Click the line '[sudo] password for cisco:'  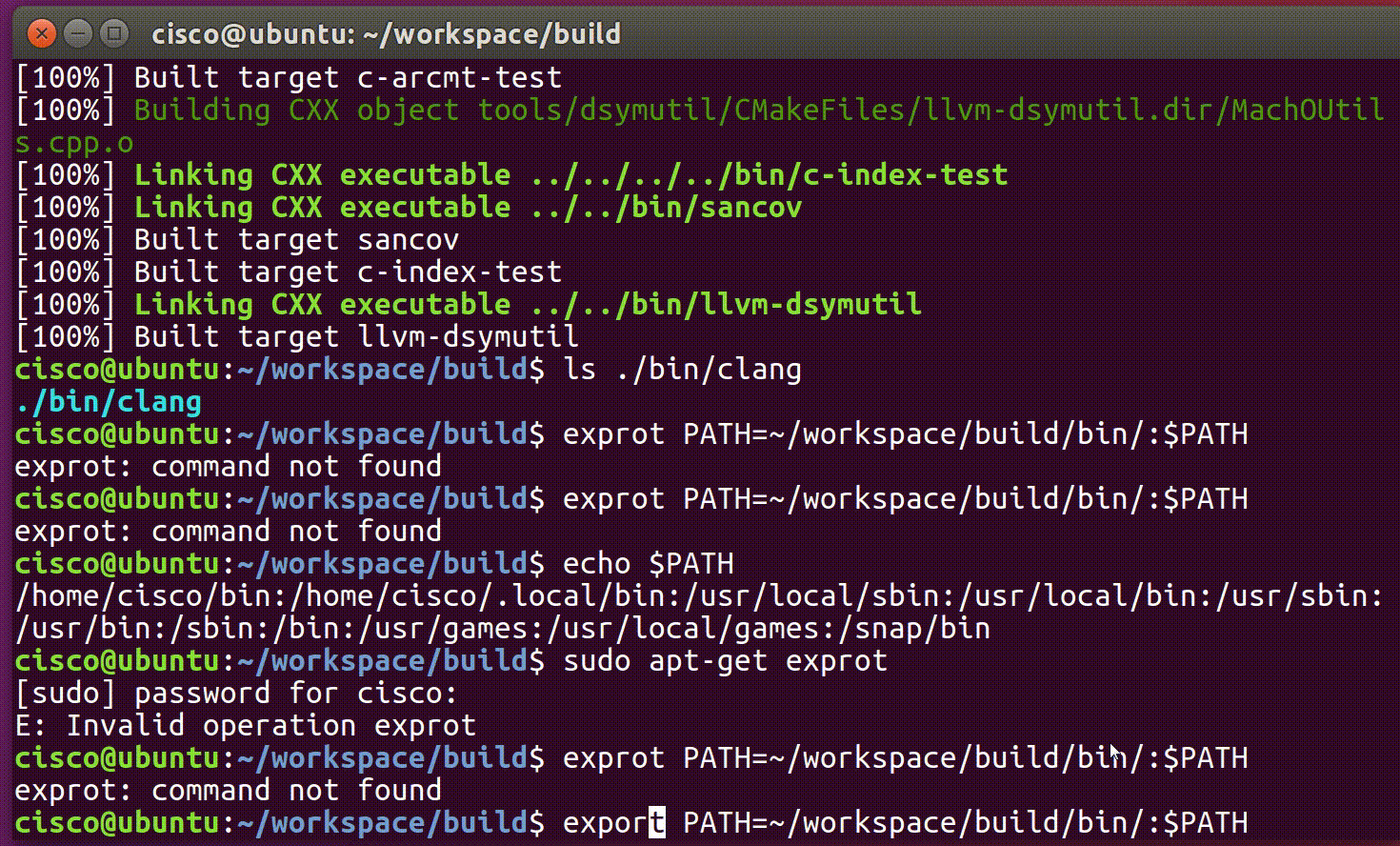(x=237, y=694)
